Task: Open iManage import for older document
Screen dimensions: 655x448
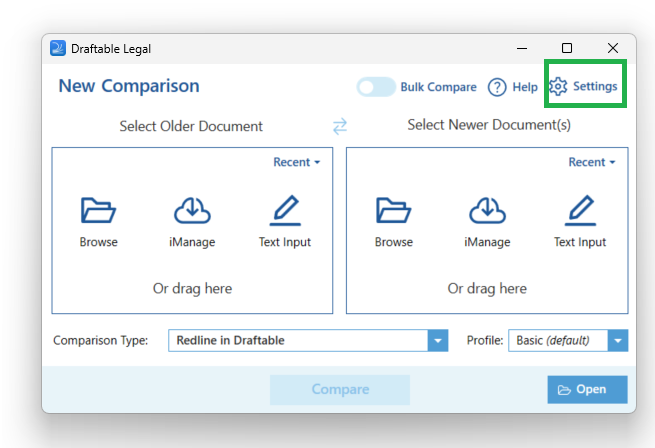Action: point(192,211)
